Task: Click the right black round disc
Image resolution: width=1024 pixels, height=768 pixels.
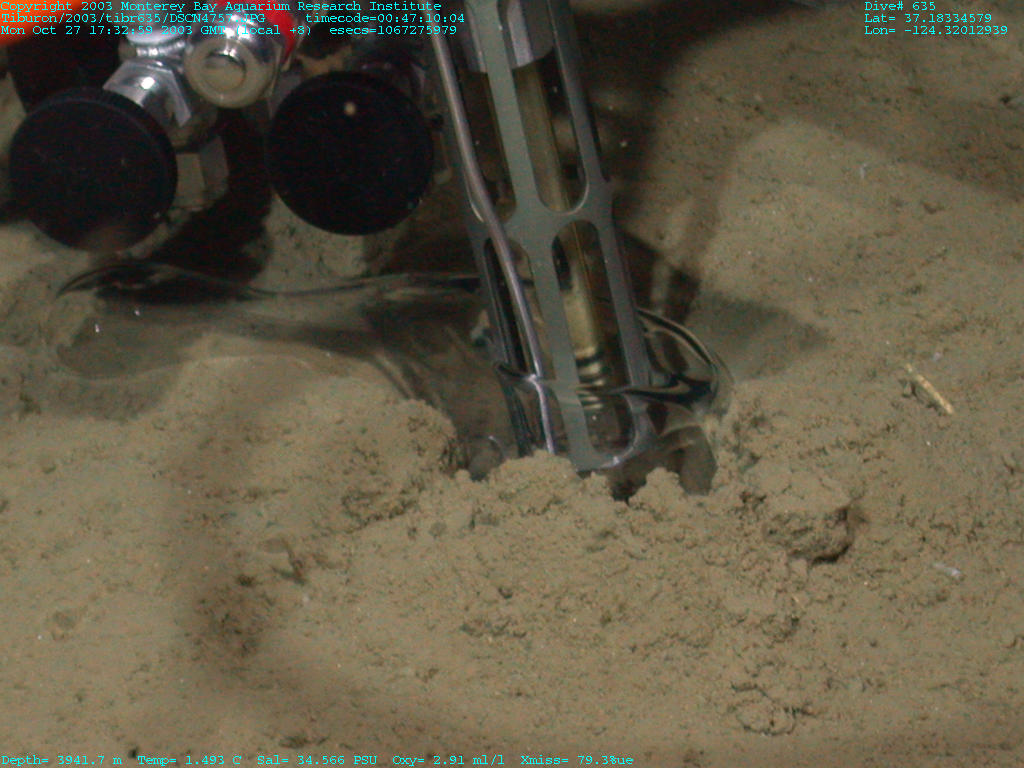Action: click(350, 153)
